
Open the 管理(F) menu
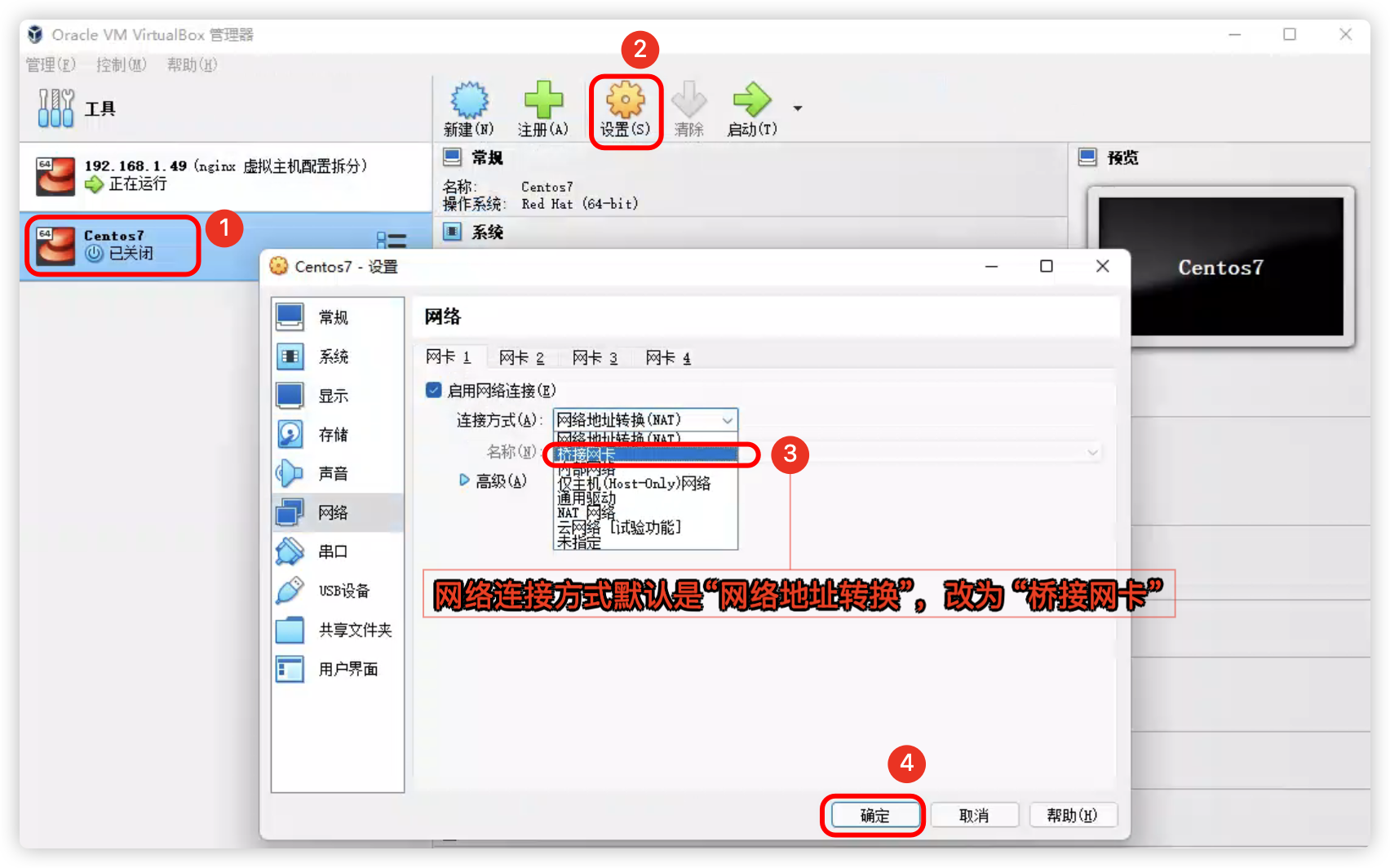51,64
